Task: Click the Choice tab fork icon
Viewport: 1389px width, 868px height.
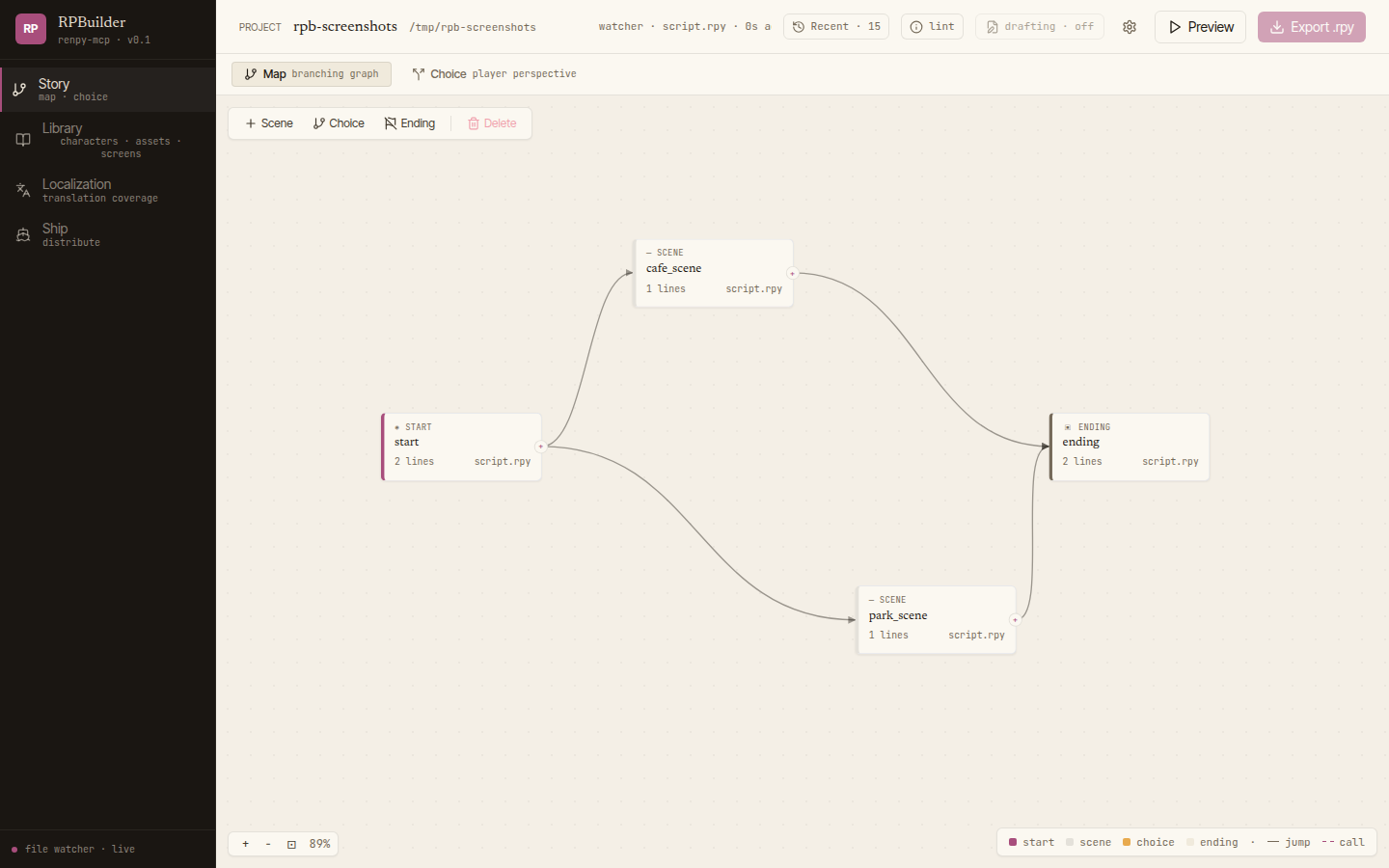Action: point(419,74)
